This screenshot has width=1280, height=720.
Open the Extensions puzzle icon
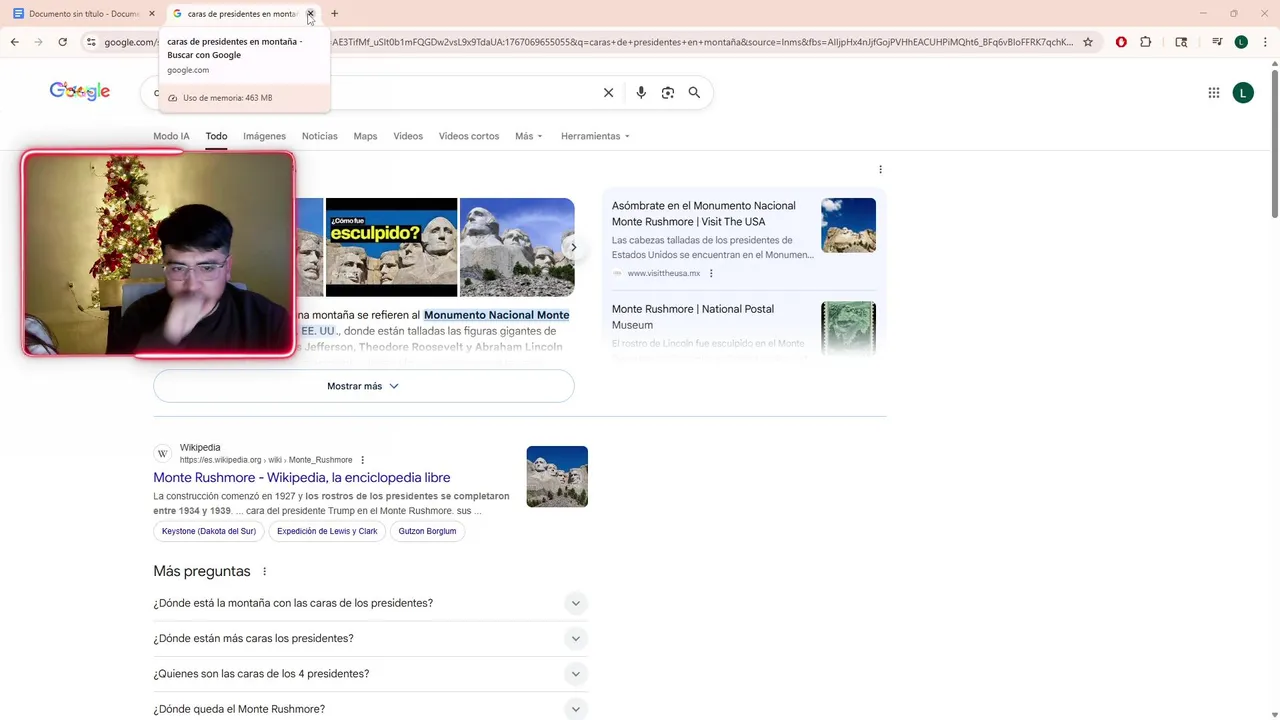click(x=1146, y=42)
